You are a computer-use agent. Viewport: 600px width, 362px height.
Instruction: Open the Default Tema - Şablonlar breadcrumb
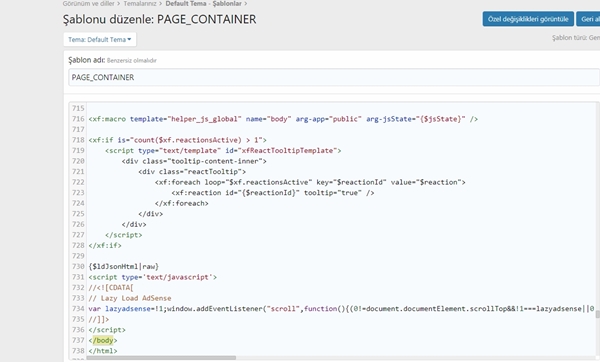click(204, 3)
